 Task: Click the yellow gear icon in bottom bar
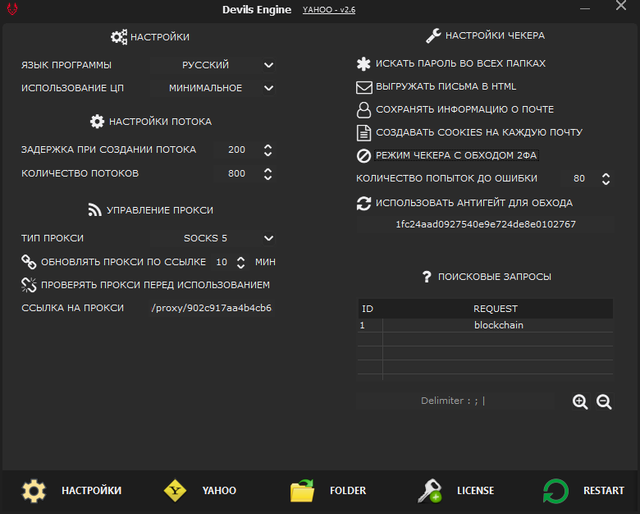33,491
